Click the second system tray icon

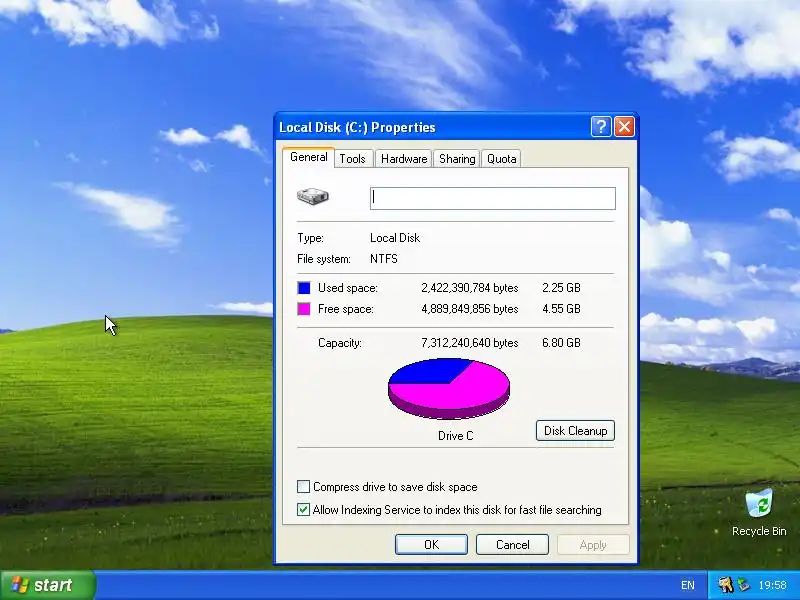pos(743,585)
